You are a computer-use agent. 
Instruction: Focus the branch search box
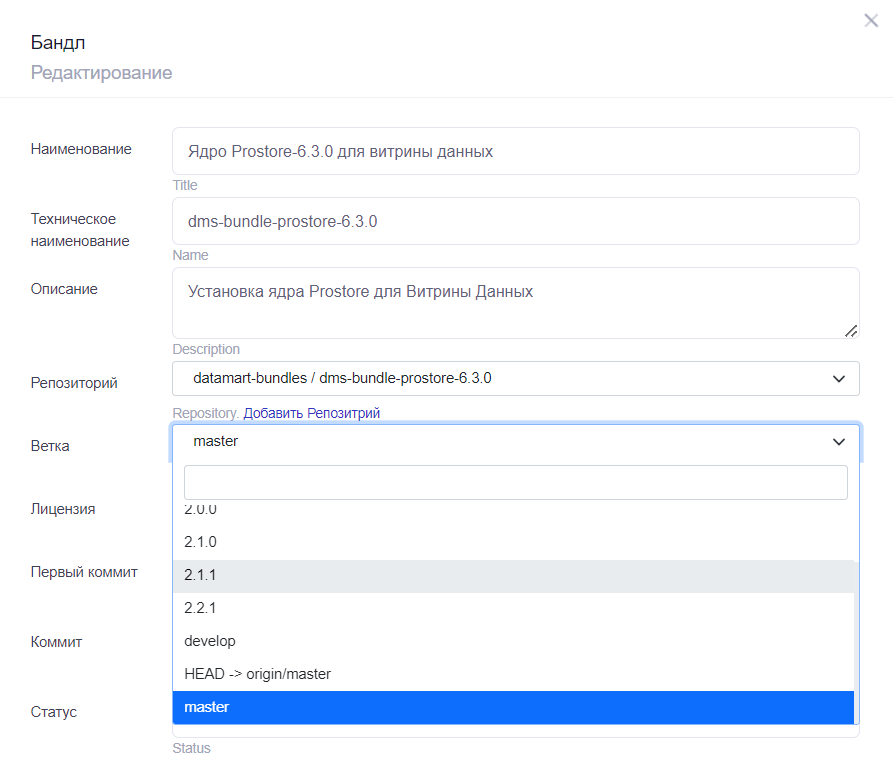[x=515, y=482]
